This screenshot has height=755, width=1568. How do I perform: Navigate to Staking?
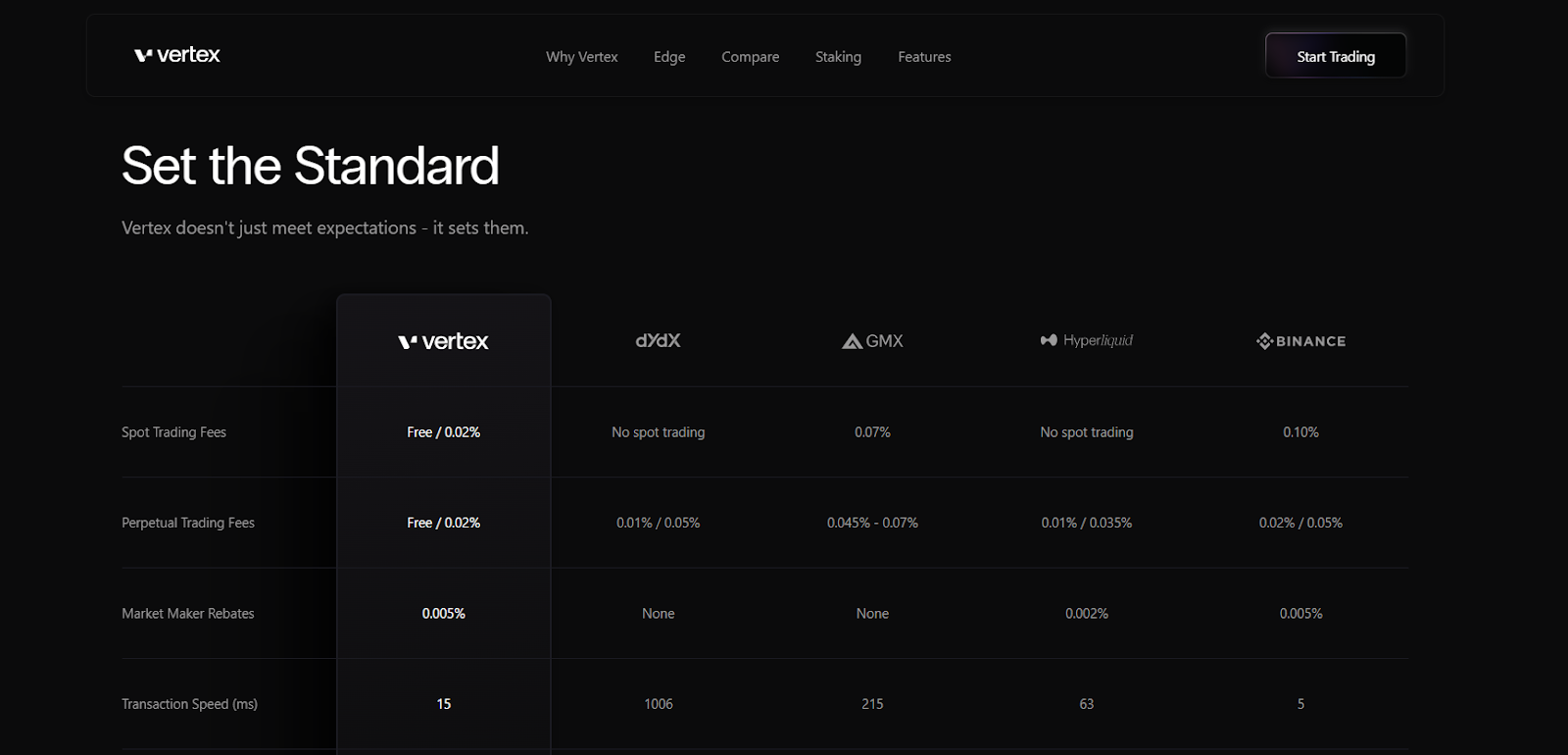(x=839, y=57)
